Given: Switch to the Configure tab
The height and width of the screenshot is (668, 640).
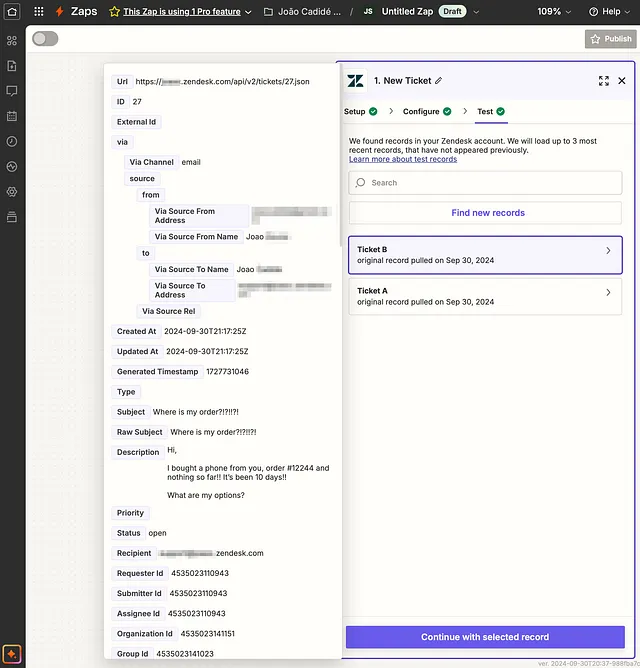Looking at the screenshot, I should tap(427, 112).
